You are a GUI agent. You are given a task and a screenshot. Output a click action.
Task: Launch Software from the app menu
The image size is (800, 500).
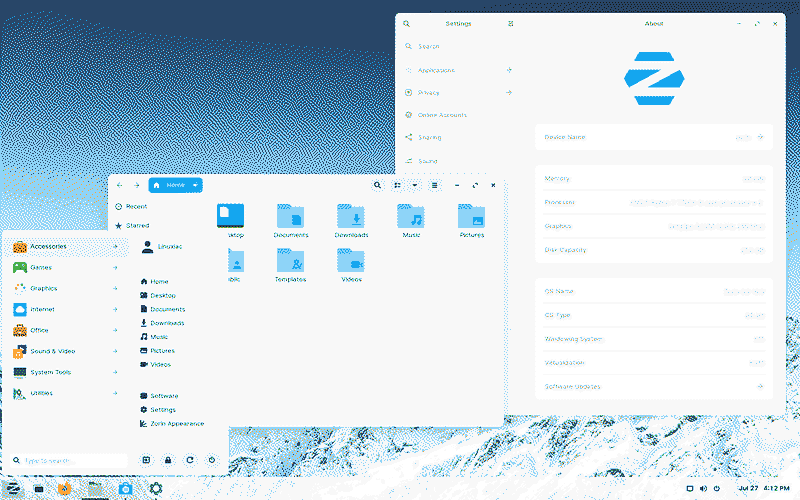[x=159, y=396]
